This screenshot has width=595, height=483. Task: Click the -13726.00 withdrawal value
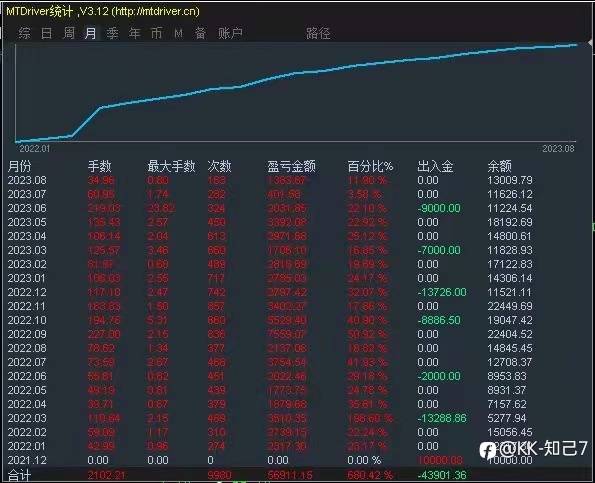442,292
